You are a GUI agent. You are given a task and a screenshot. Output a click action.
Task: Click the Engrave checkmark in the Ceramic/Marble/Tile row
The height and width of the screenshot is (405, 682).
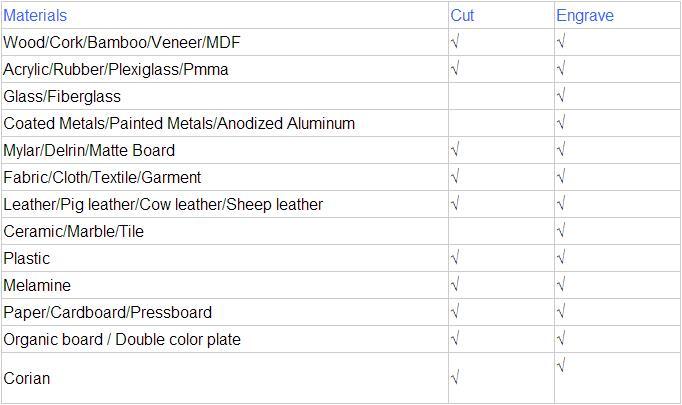(x=561, y=231)
